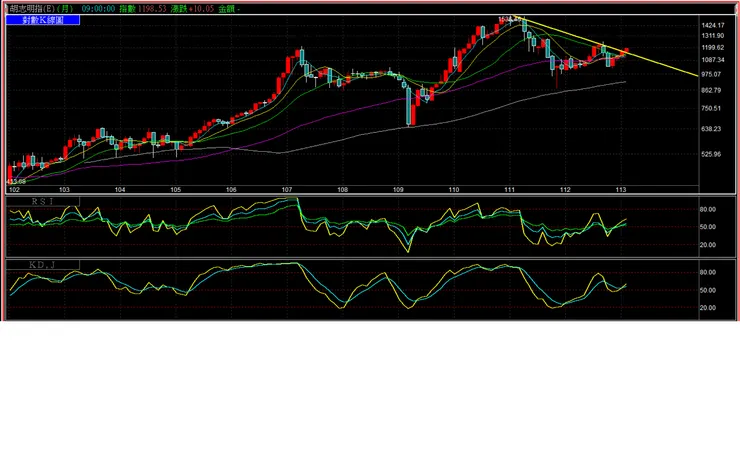Image resolution: width=740 pixels, height=461 pixels.
Task: Click the 胡志明指(E) symbol title
Action: pos(32,8)
